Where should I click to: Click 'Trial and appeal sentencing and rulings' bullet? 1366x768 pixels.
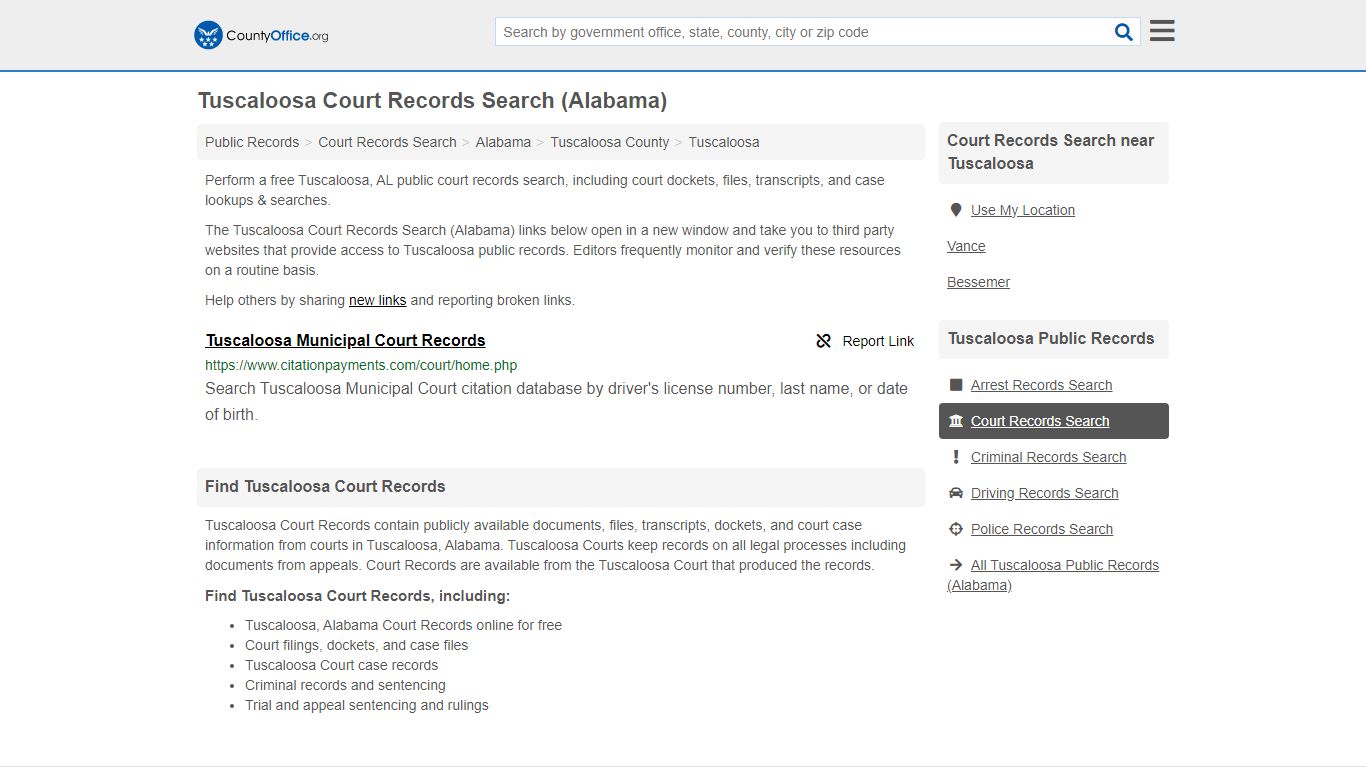point(367,705)
